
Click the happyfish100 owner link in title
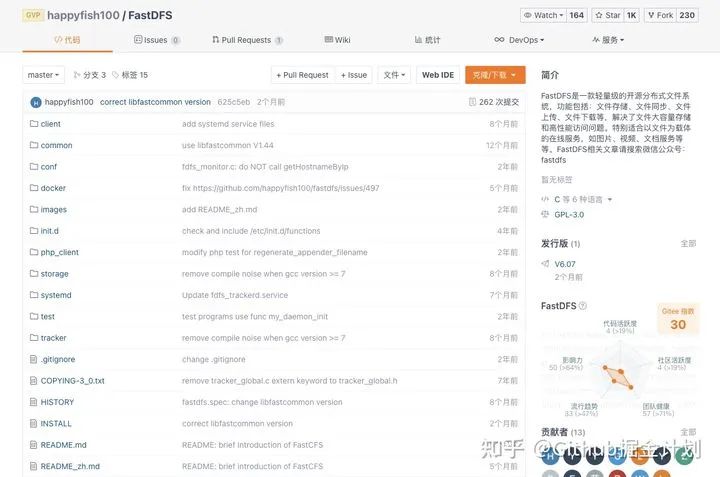[x=83, y=15]
